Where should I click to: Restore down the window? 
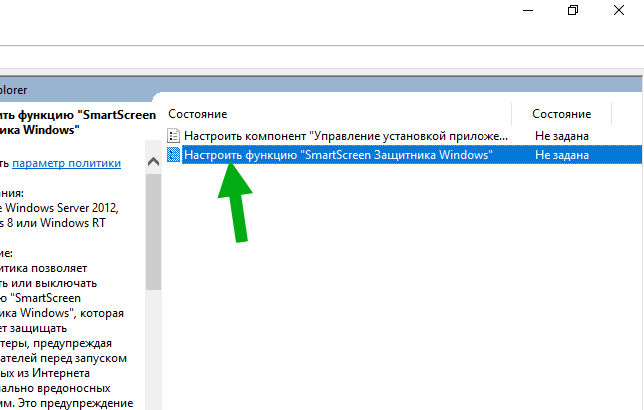pyautogui.click(x=573, y=10)
